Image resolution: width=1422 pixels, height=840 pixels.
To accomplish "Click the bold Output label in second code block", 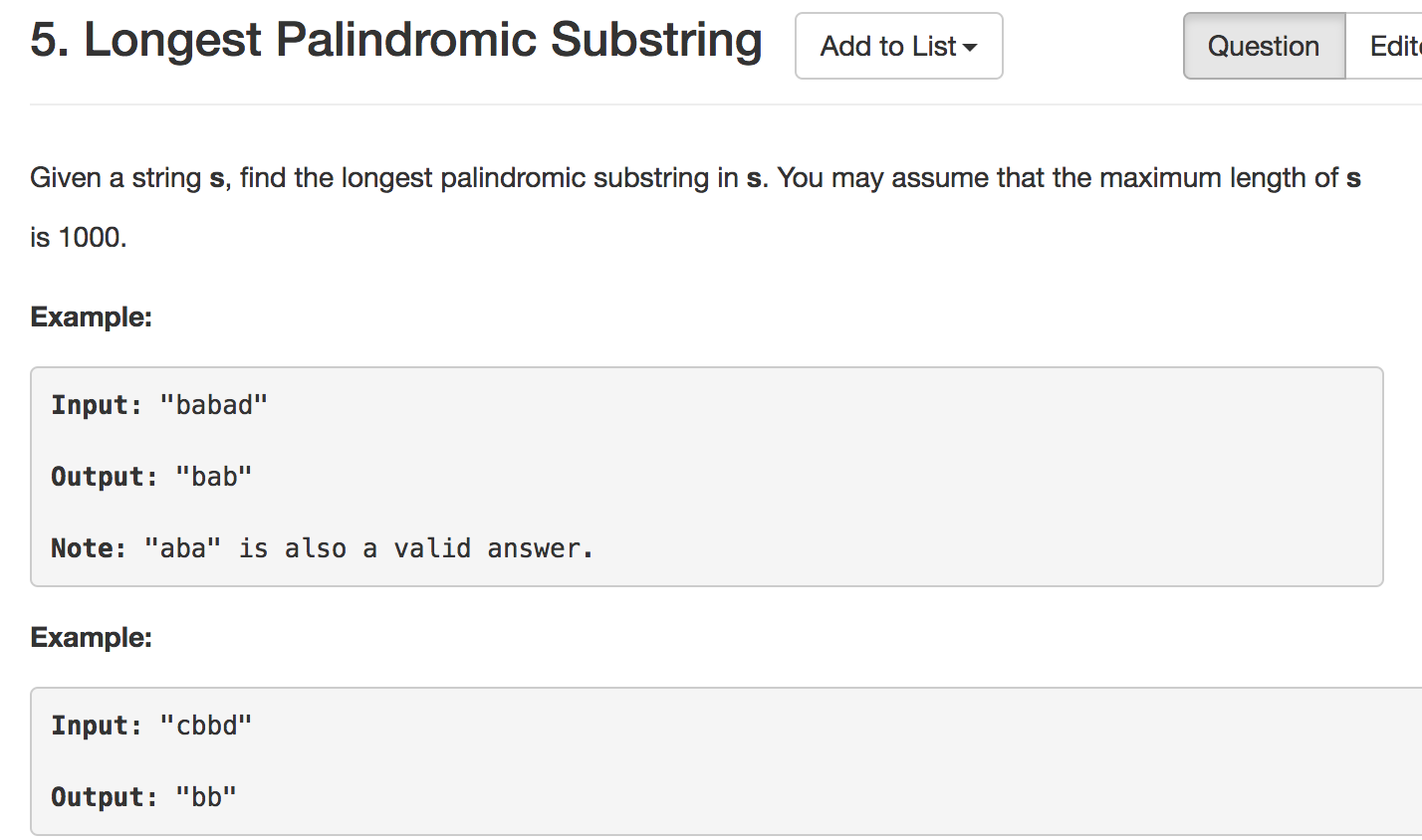I will [x=105, y=797].
